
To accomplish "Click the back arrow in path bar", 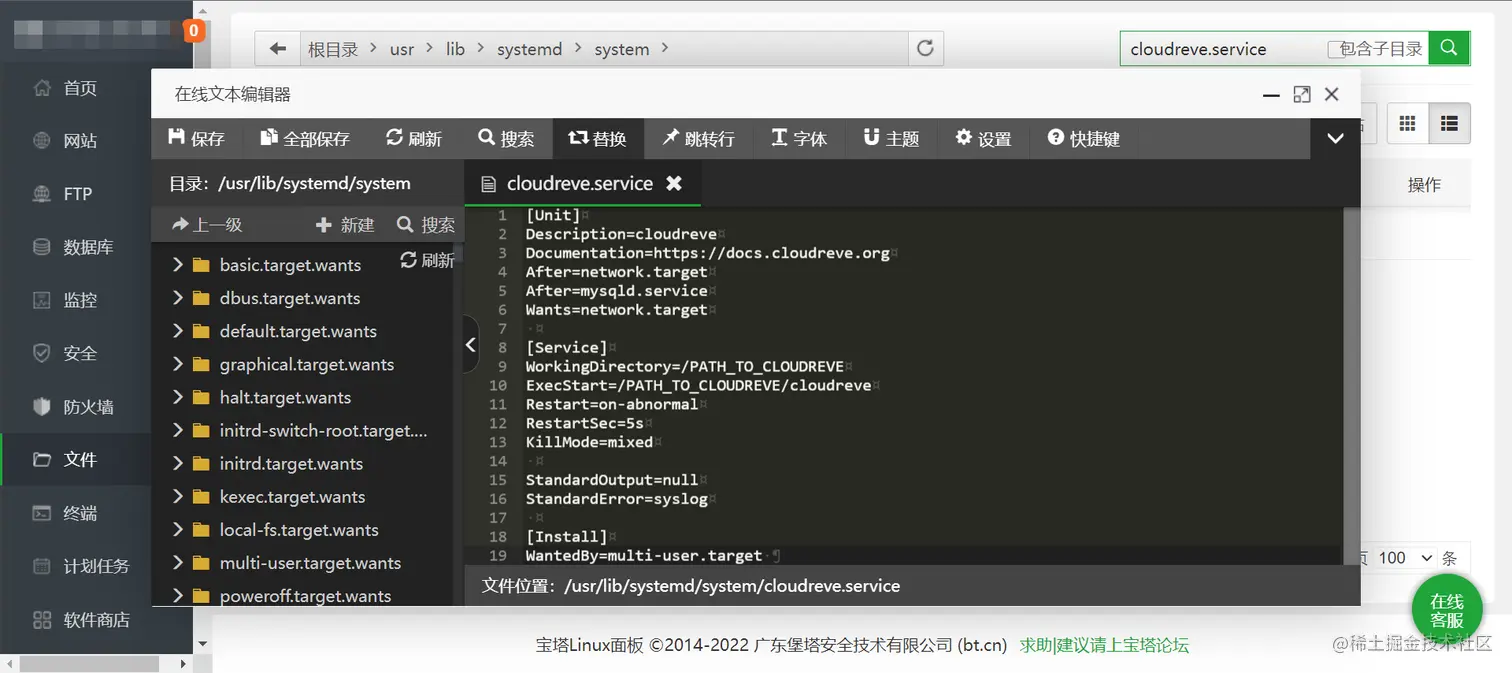I will point(278,48).
